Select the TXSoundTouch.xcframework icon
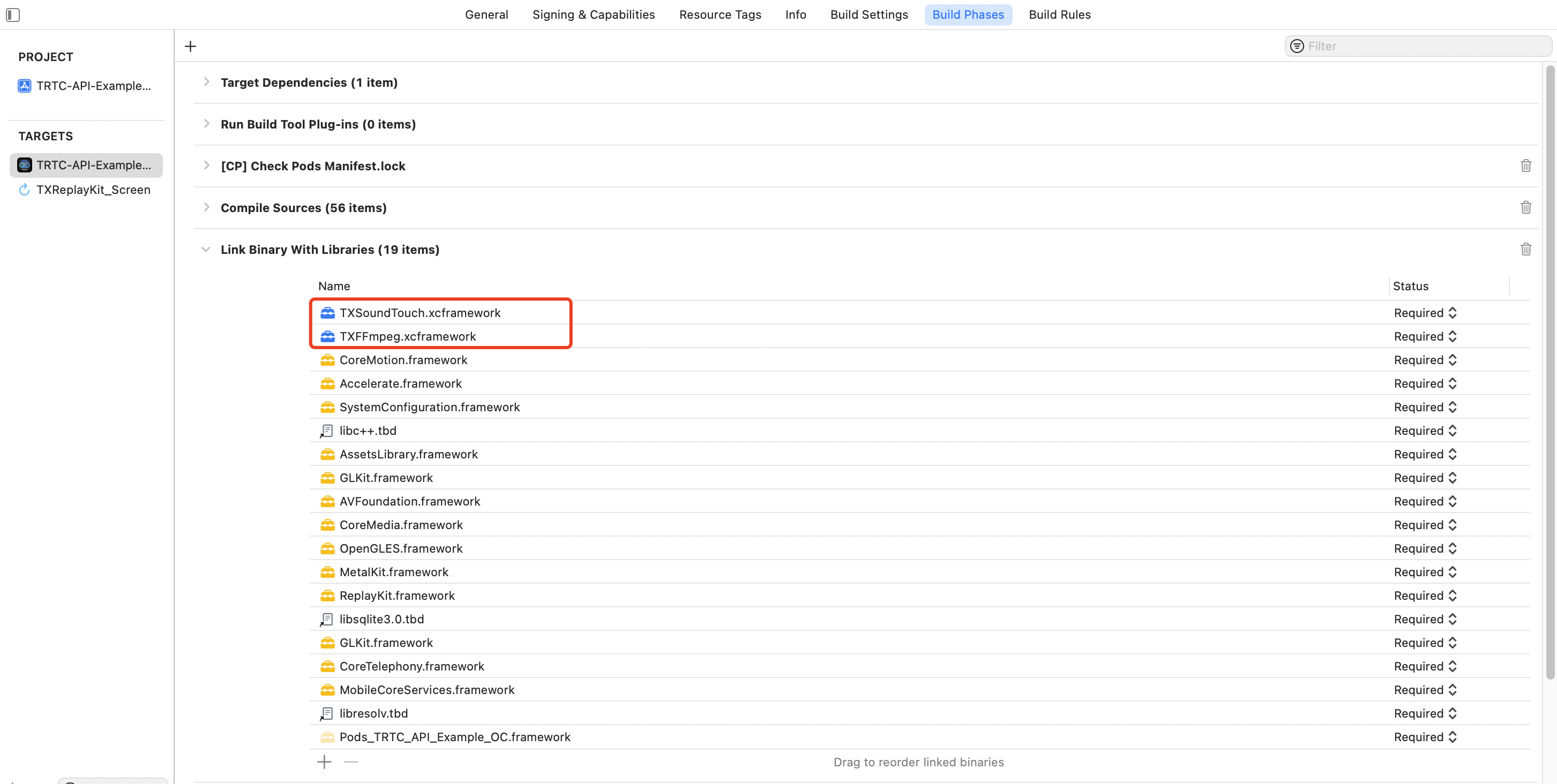This screenshot has height=784, width=1557. (327, 313)
